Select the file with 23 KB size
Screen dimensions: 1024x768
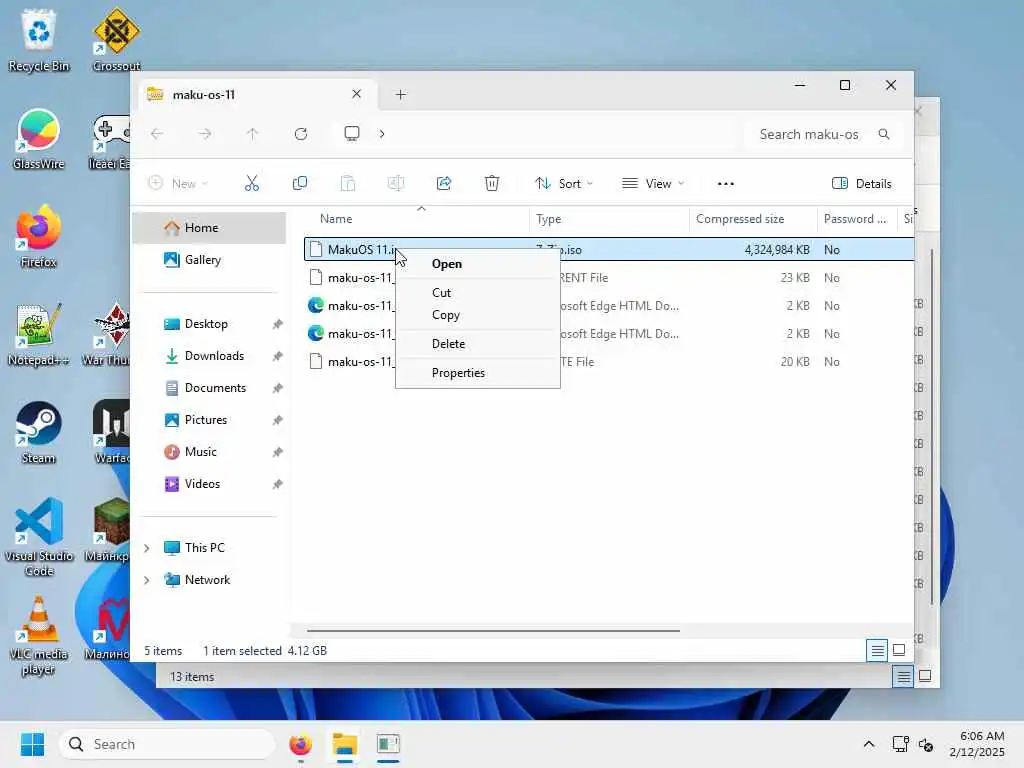pos(609,278)
